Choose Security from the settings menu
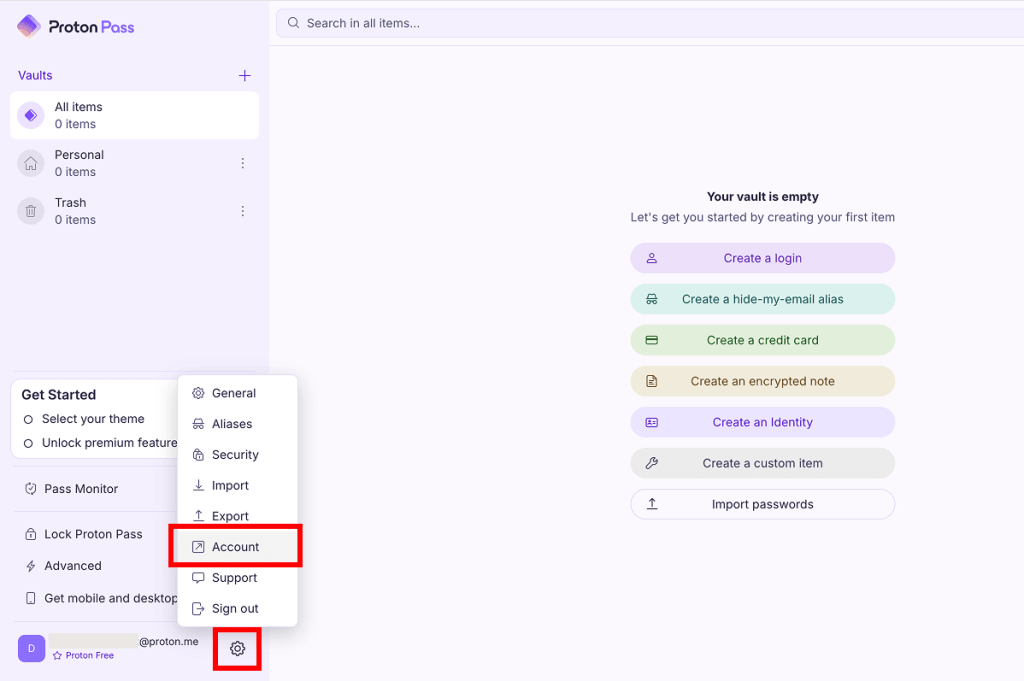The image size is (1024, 681). (237, 454)
